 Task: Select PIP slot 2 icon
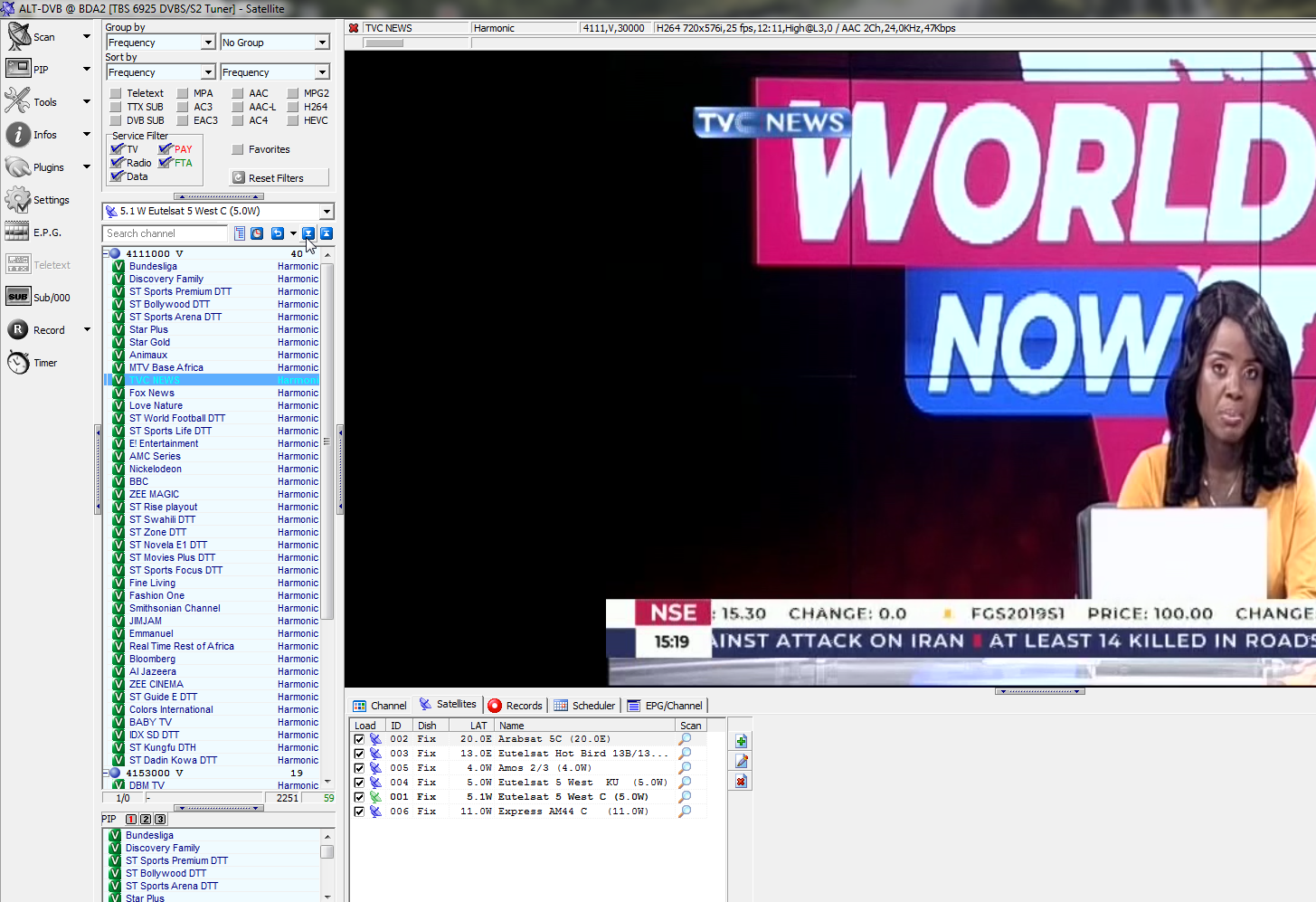[146, 819]
